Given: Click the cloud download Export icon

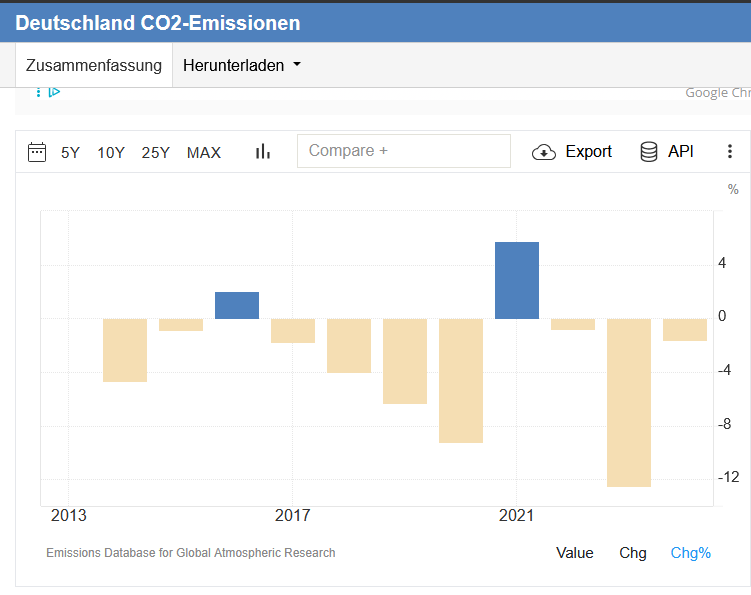Looking at the screenshot, I should 544,152.
